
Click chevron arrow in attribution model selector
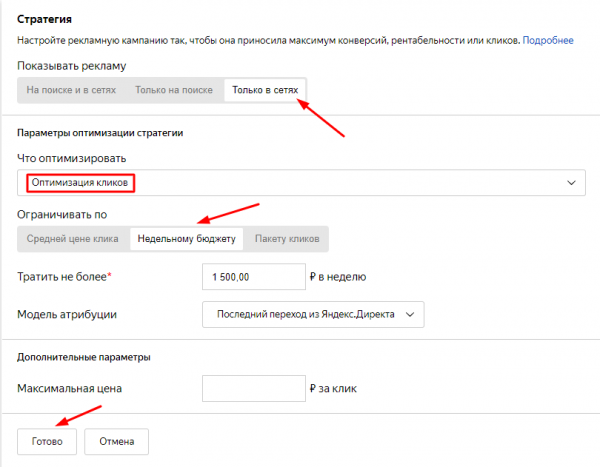[411, 314]
